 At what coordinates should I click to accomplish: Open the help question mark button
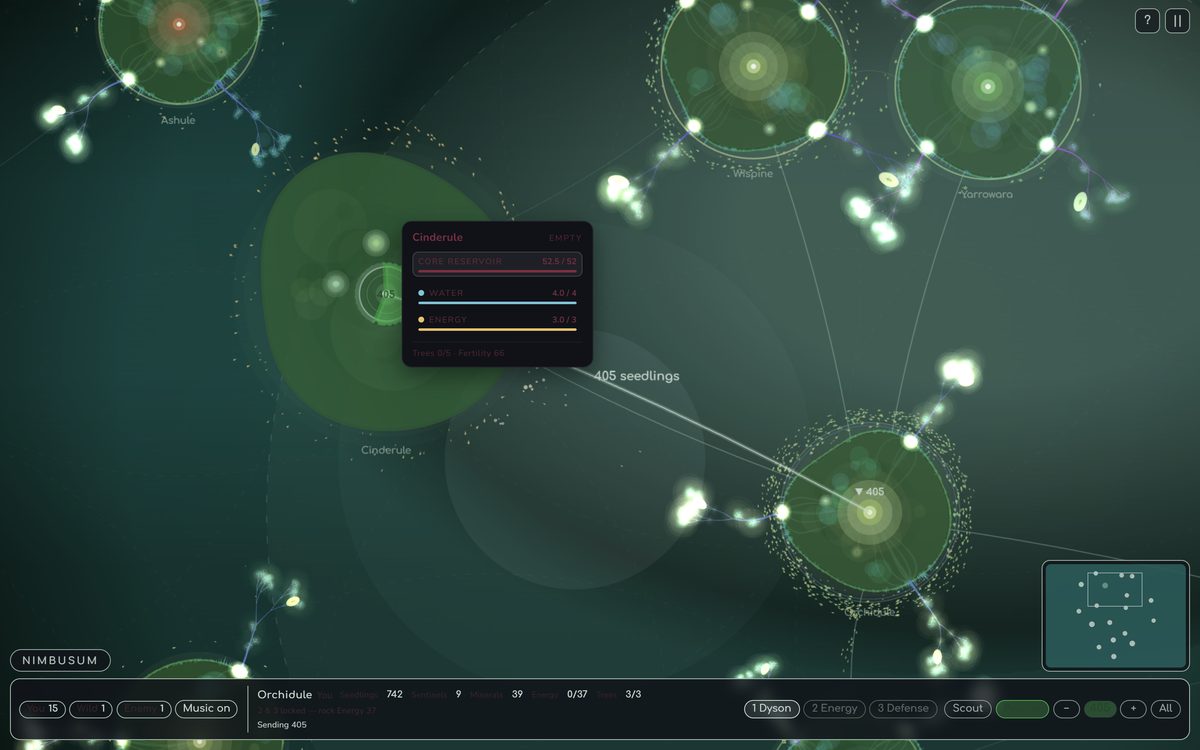(x=1148, y=21)
